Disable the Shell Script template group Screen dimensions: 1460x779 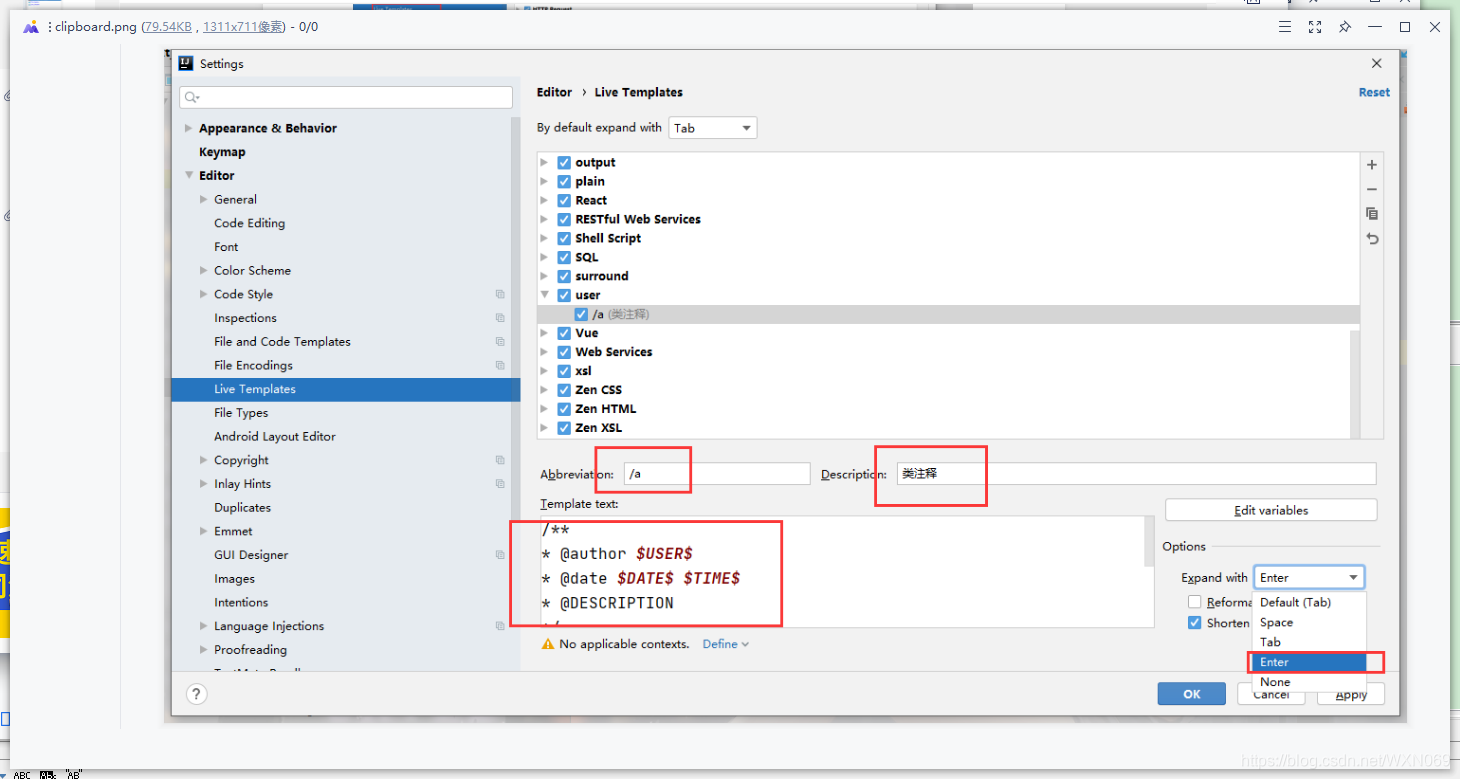pos(564,238)
